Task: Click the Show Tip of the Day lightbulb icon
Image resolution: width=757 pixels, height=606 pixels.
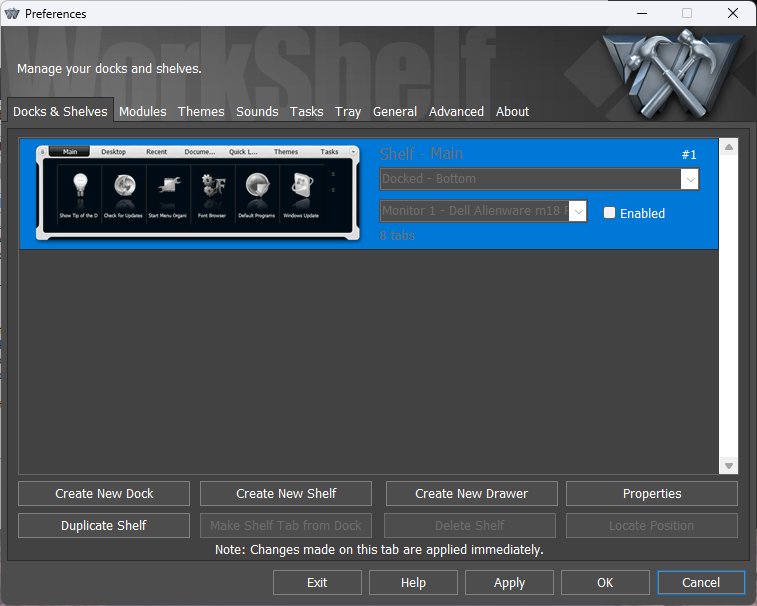Action: (78, 186)
